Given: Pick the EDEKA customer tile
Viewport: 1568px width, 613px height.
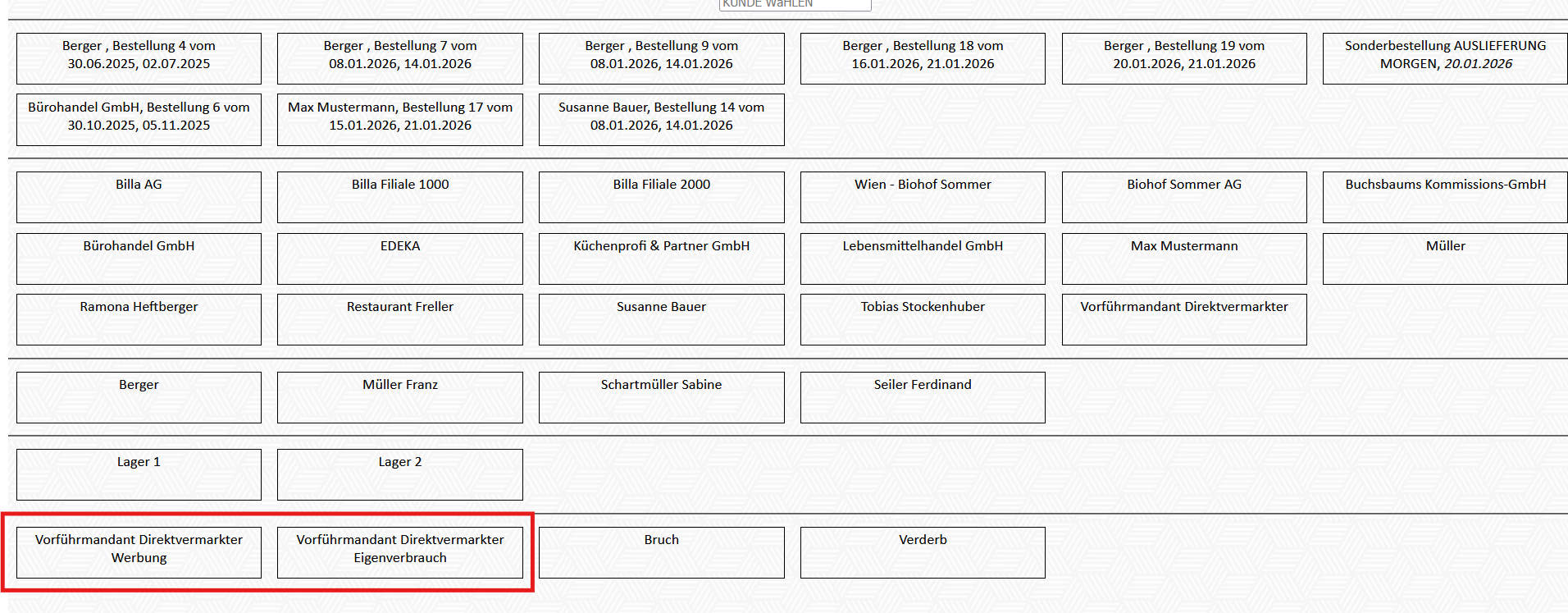Looking at the screenshot, I should coord(400,258).
